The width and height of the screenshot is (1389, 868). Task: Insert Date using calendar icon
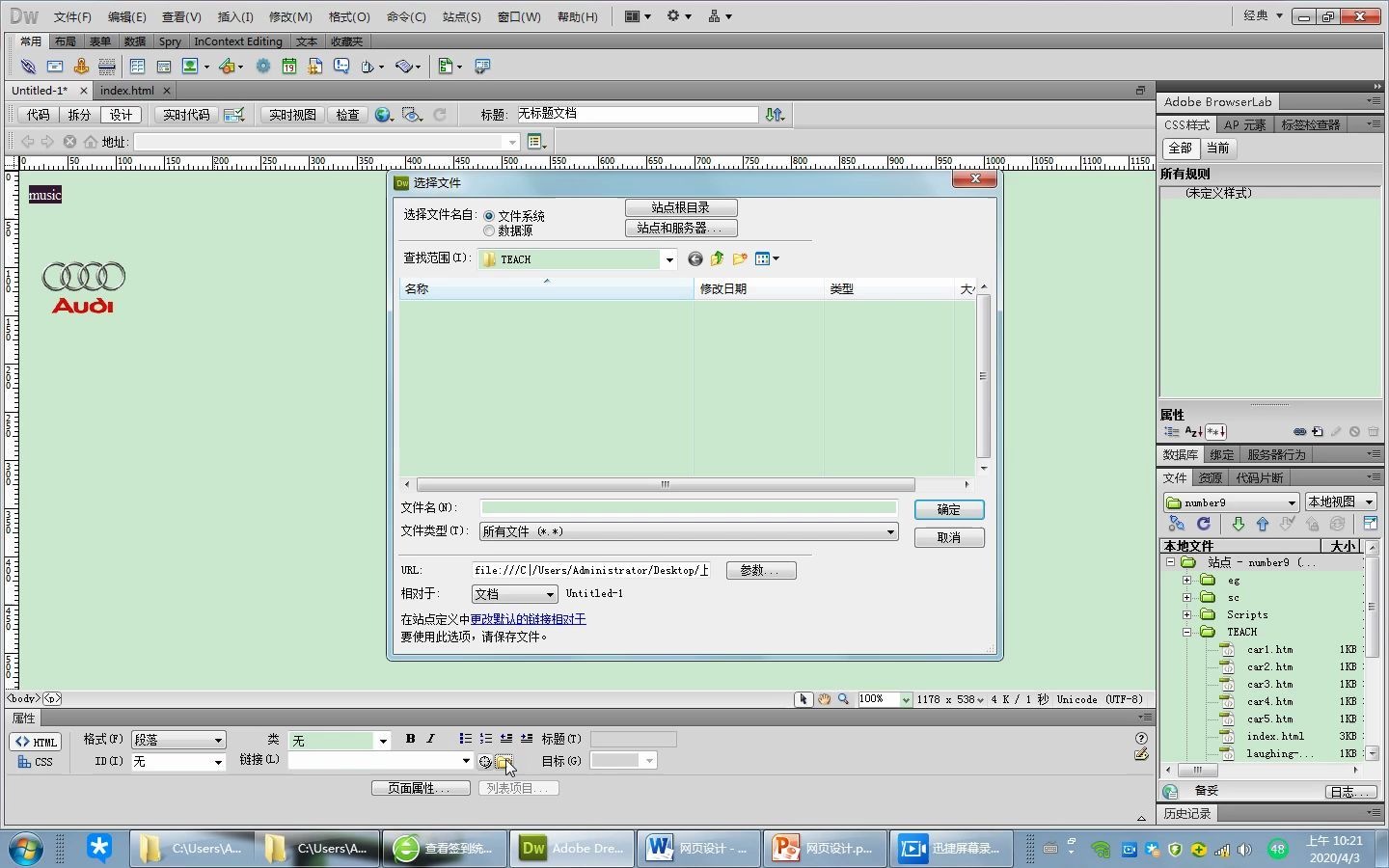[x=288, y=67]
